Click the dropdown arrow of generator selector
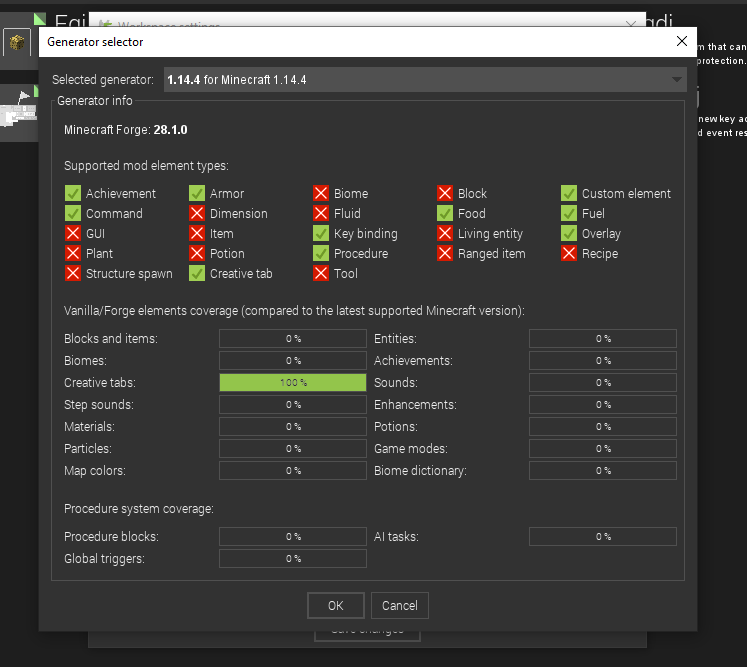 coord(676,80)
